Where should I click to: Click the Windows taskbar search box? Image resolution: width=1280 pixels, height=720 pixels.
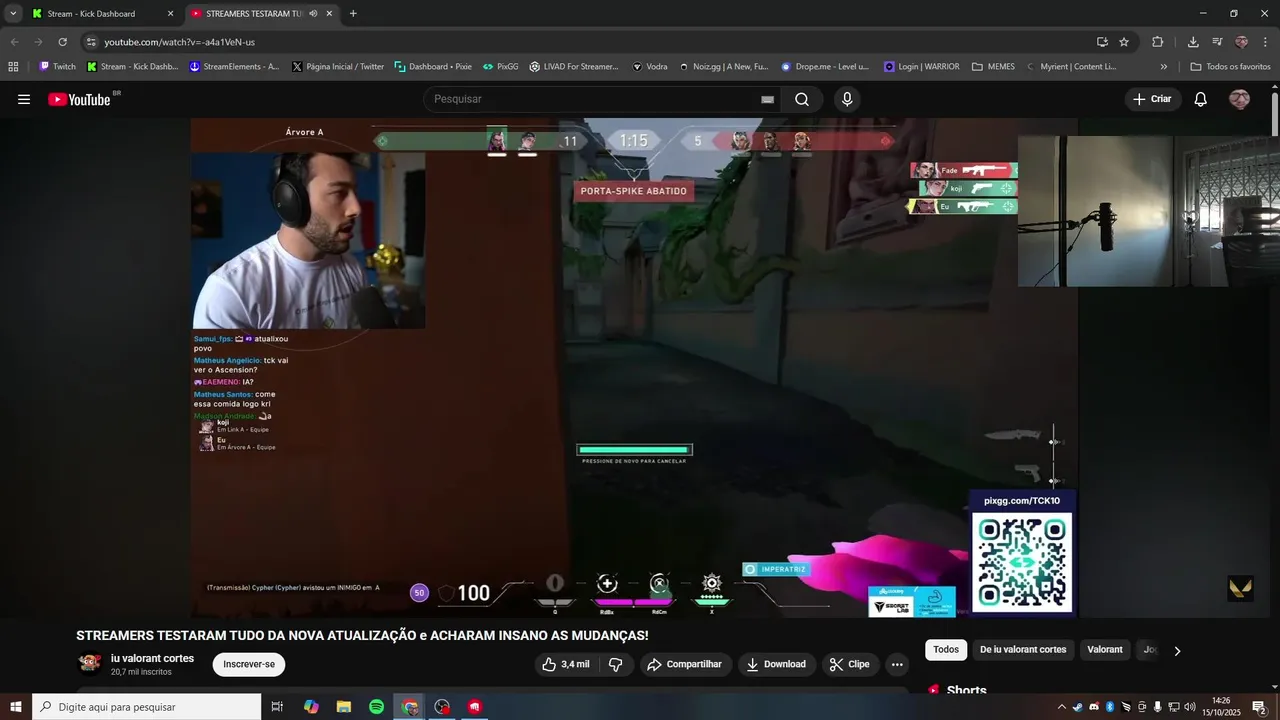pos(147,707)
